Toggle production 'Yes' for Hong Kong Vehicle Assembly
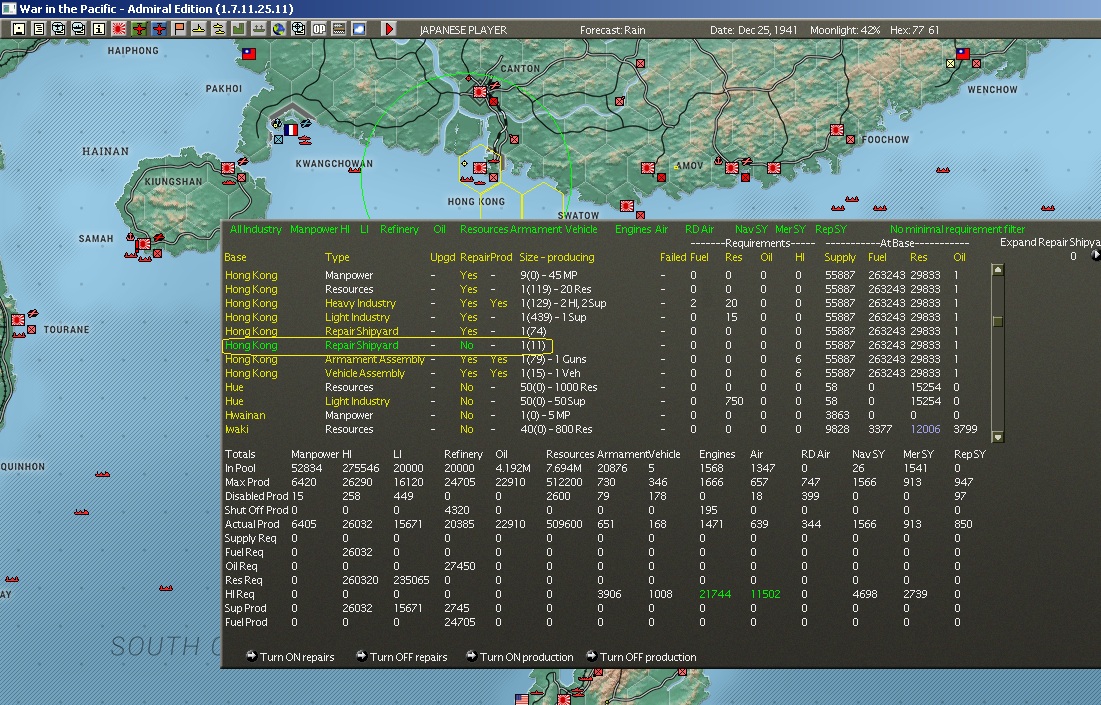The height and width of the screenshot is (705, 1101). (x=498, y=373)
